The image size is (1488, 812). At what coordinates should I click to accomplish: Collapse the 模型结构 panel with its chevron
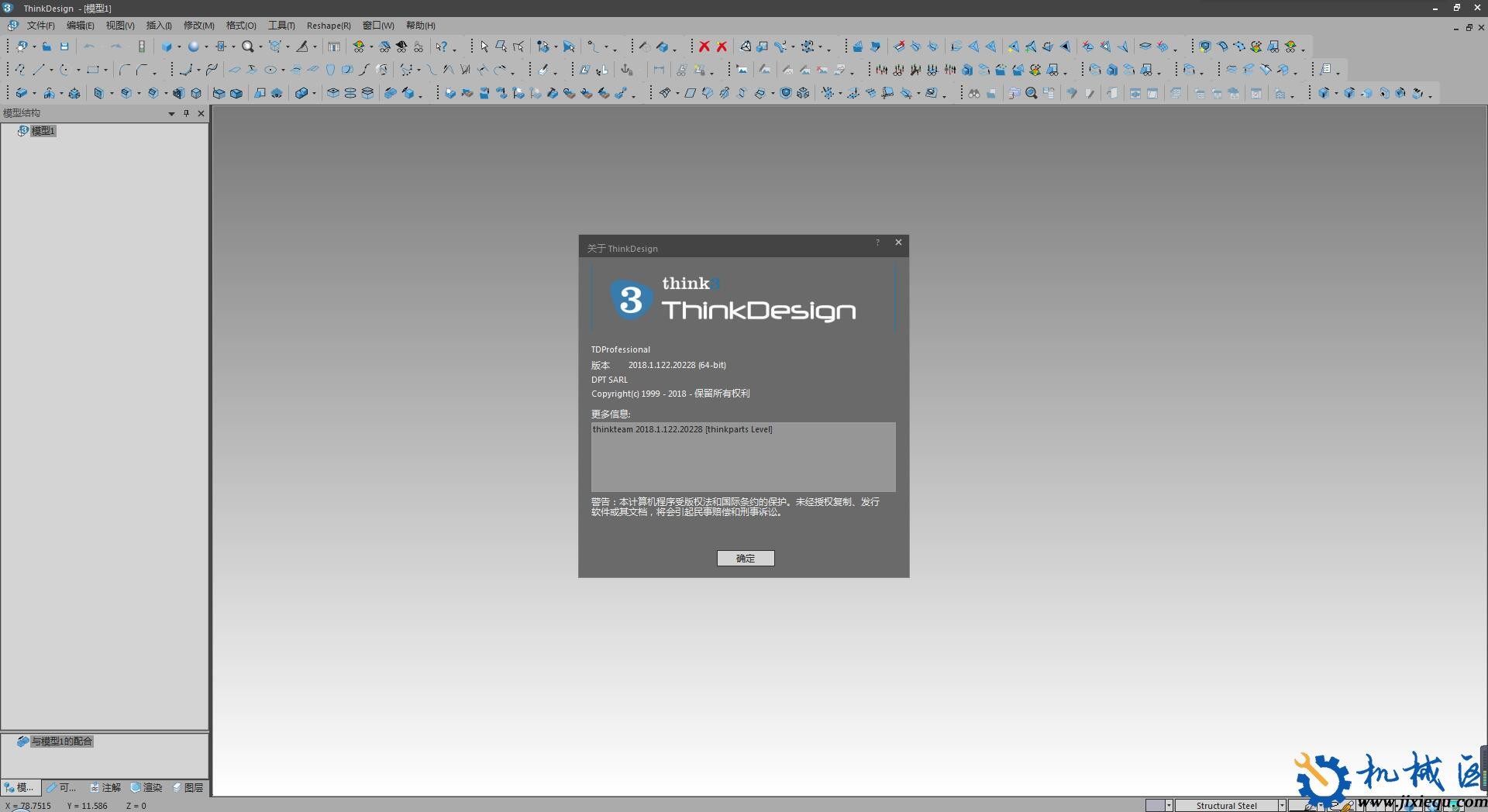point(170,113)
